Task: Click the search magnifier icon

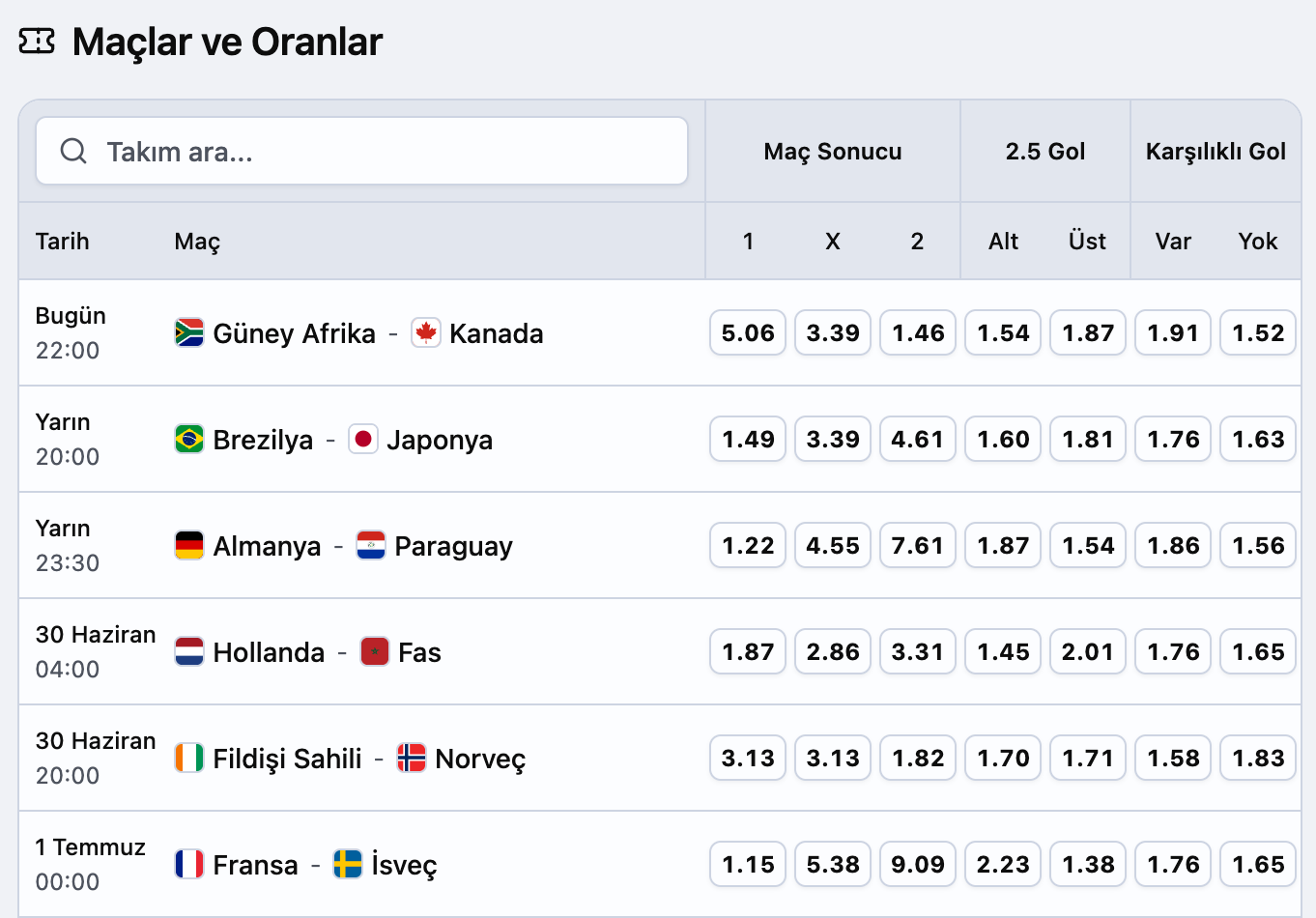Action: click(x=73, y=151)
